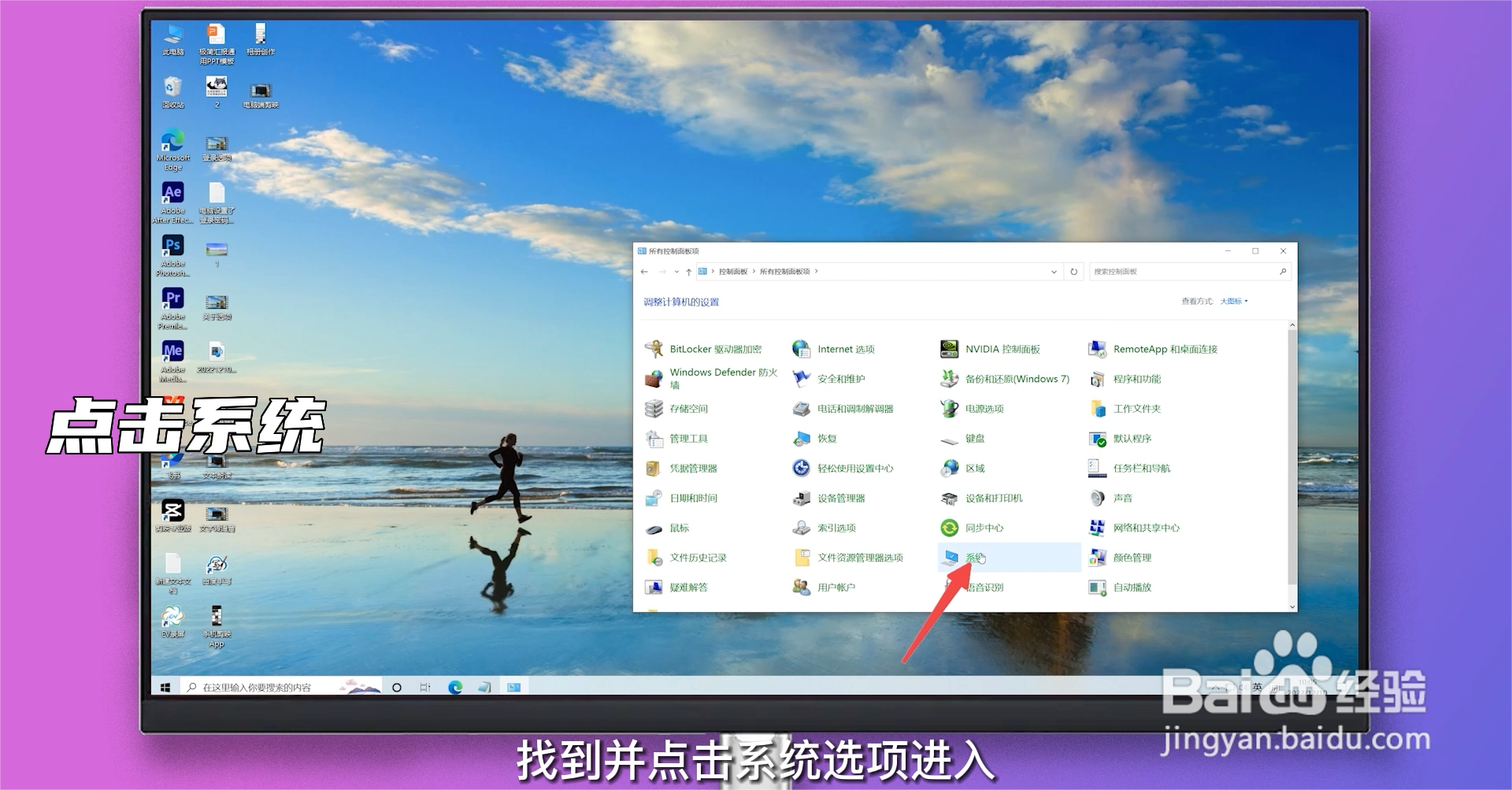Open 轻松使用设置中心 item
The image size is (1512, 790).
coord(843,469)
